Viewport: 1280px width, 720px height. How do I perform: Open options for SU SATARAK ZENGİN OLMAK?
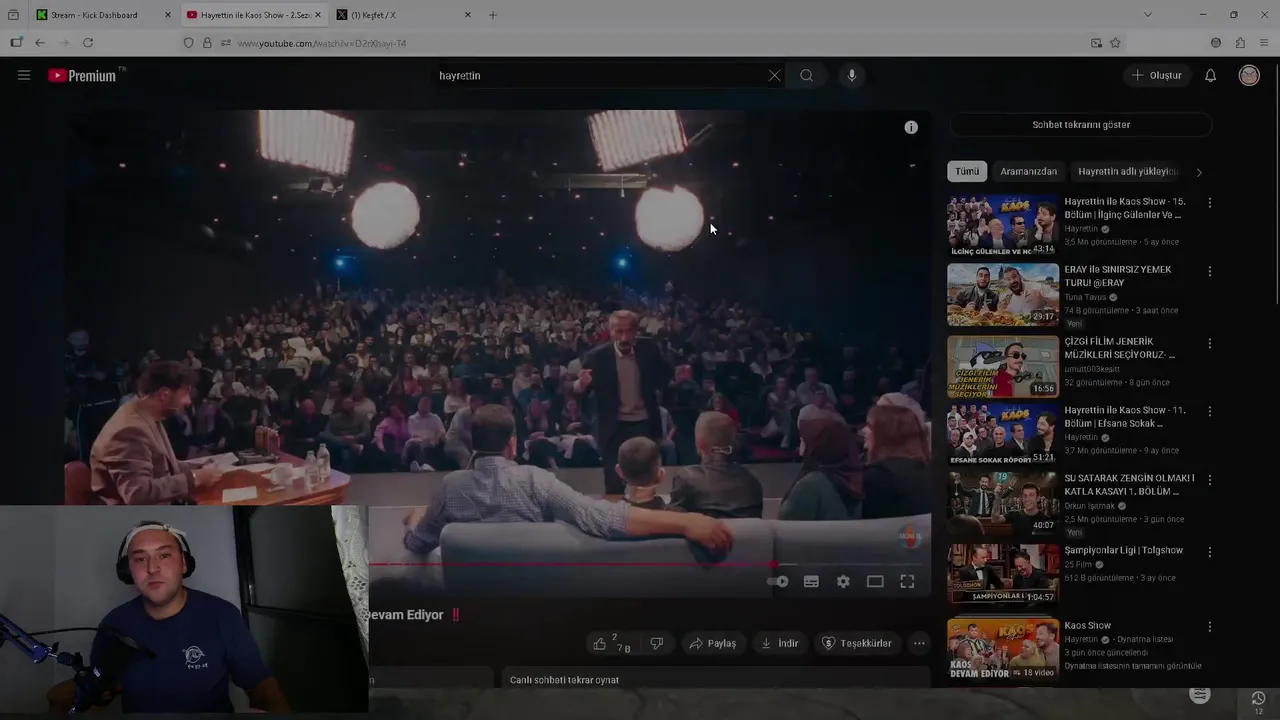(x=1209, y=479)
